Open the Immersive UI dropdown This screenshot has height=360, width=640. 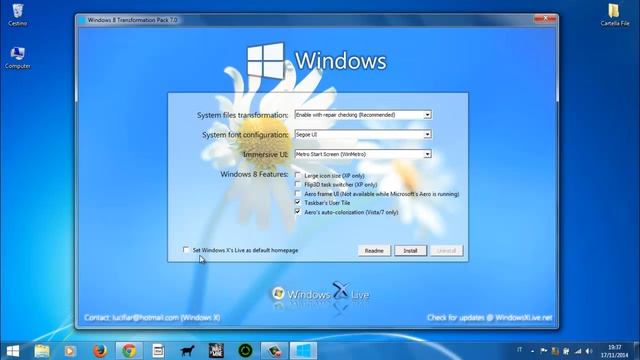363,154
